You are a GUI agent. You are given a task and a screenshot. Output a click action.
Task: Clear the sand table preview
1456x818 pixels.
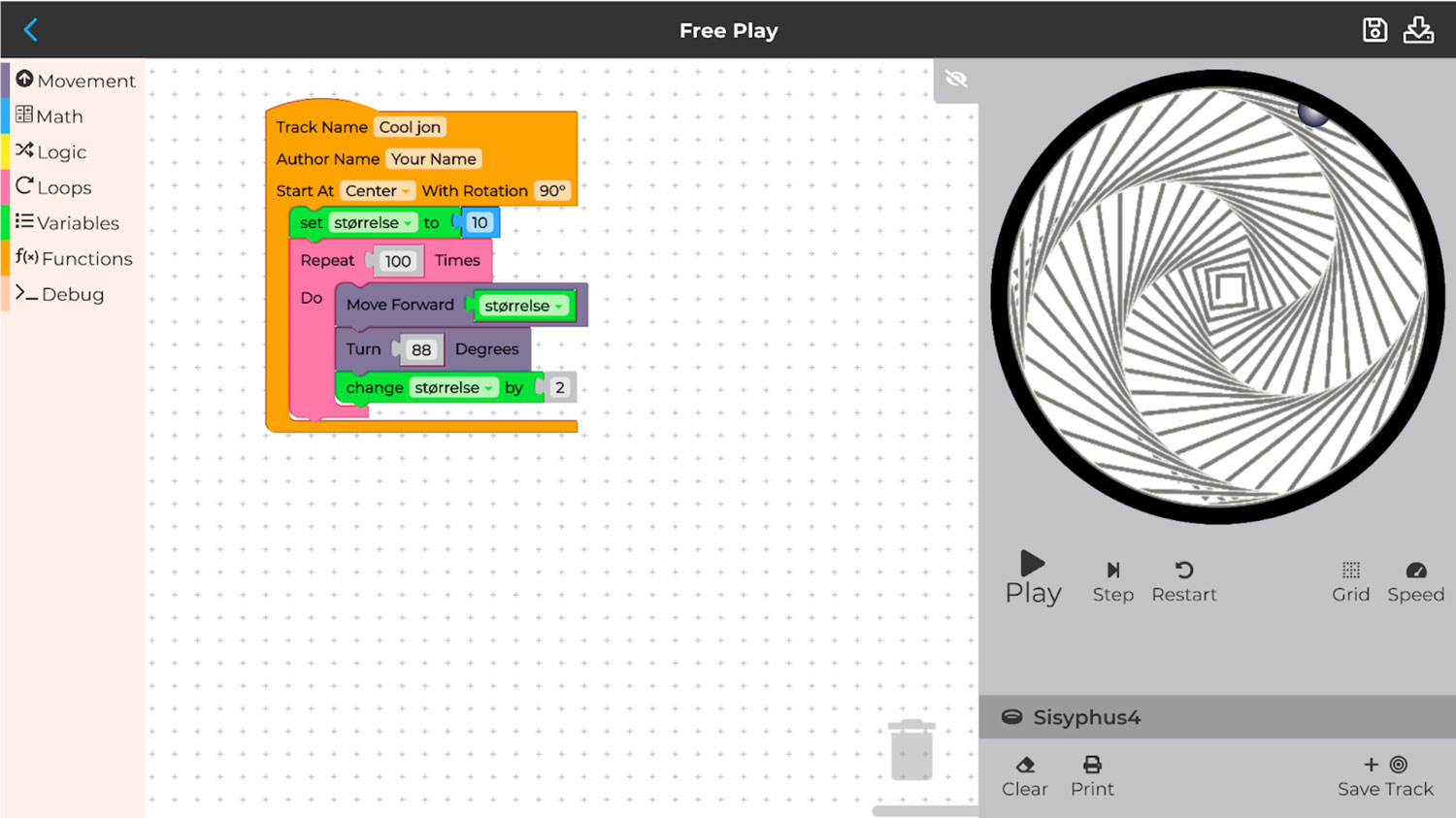1024,775
